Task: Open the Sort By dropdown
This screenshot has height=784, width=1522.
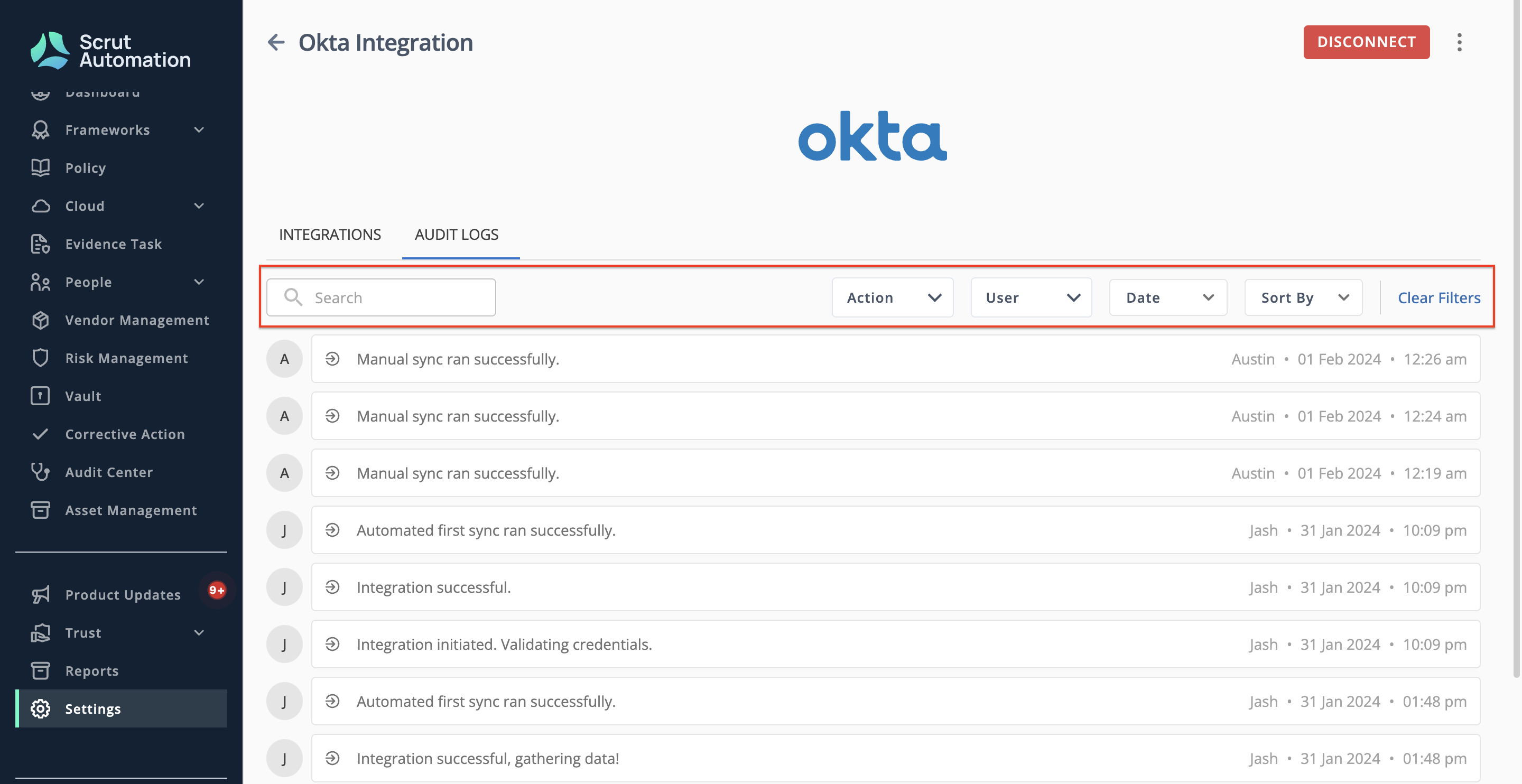Action: pyautogui.click(x=1303, y=298)
